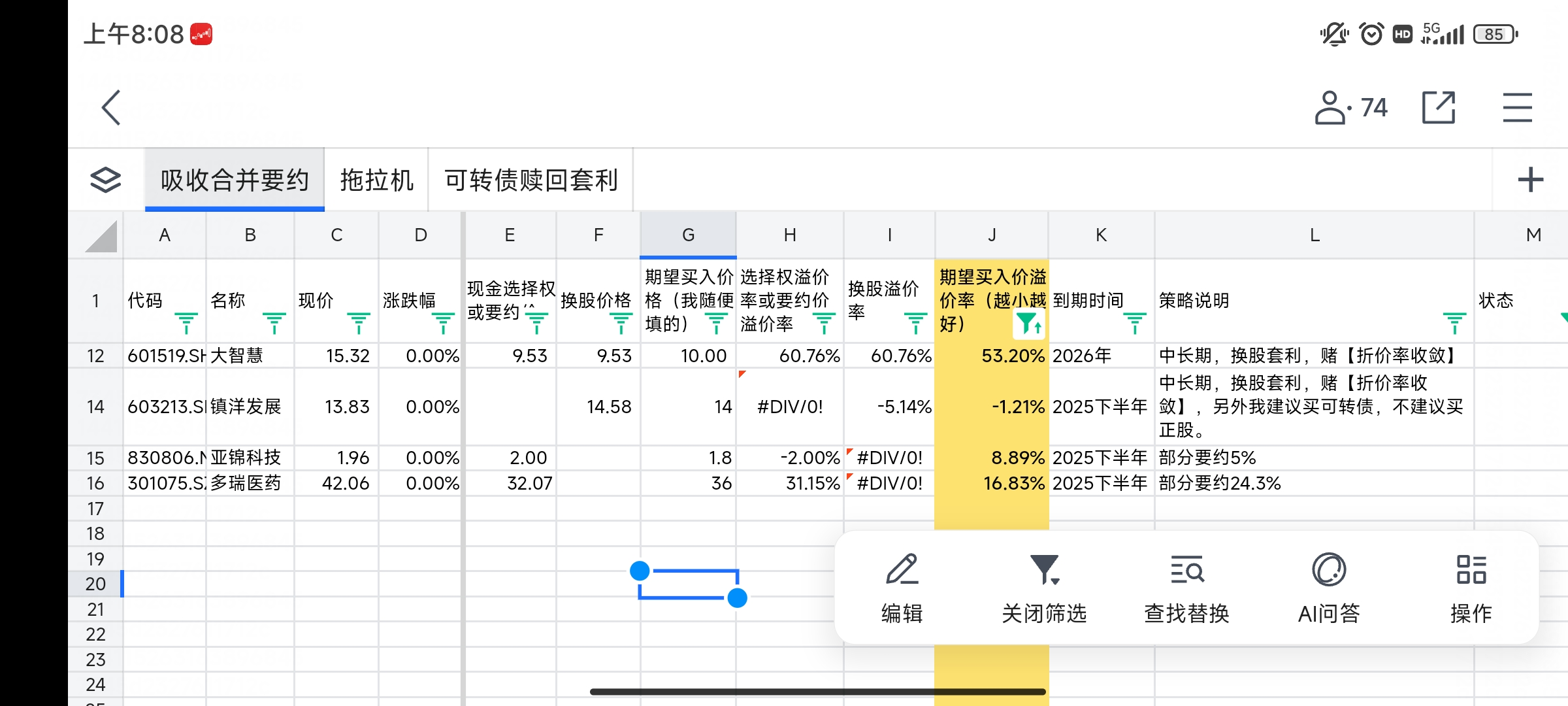This screenshot has width=1568, height=706.
Task: Select the column G header
Action: tap(688, 235)
